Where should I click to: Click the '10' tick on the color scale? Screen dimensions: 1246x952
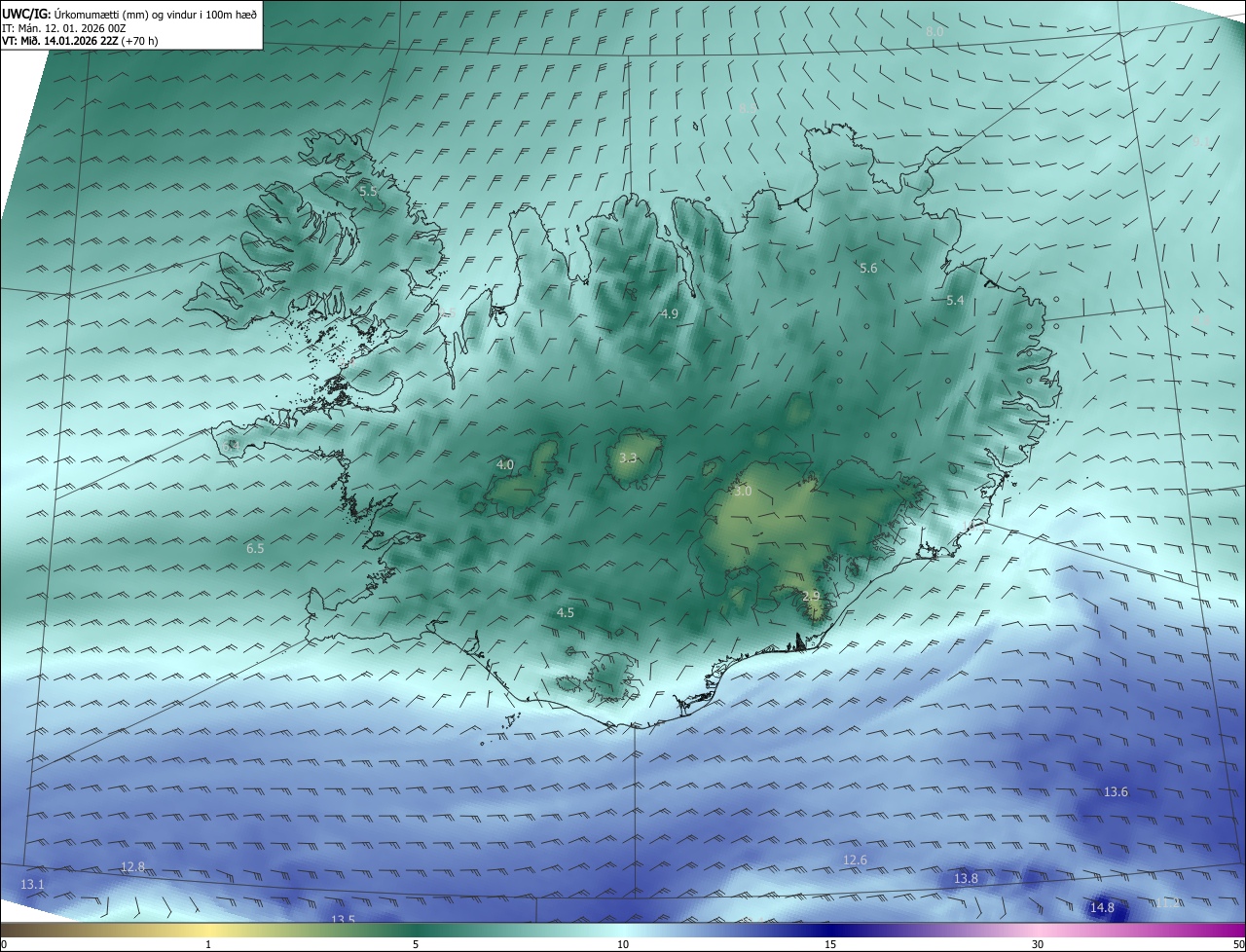pos(623,944)
